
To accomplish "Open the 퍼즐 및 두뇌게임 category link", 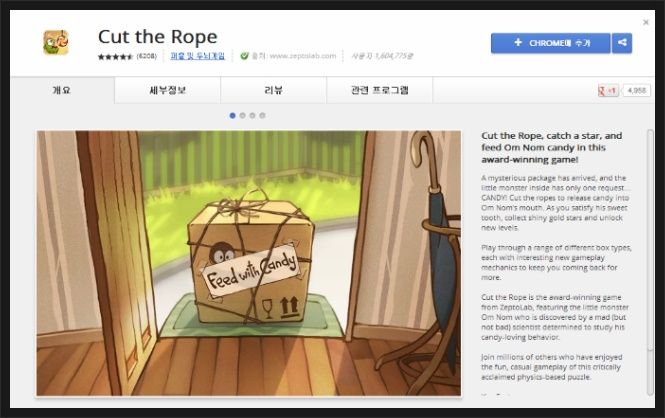I will [x=198, y=56].
